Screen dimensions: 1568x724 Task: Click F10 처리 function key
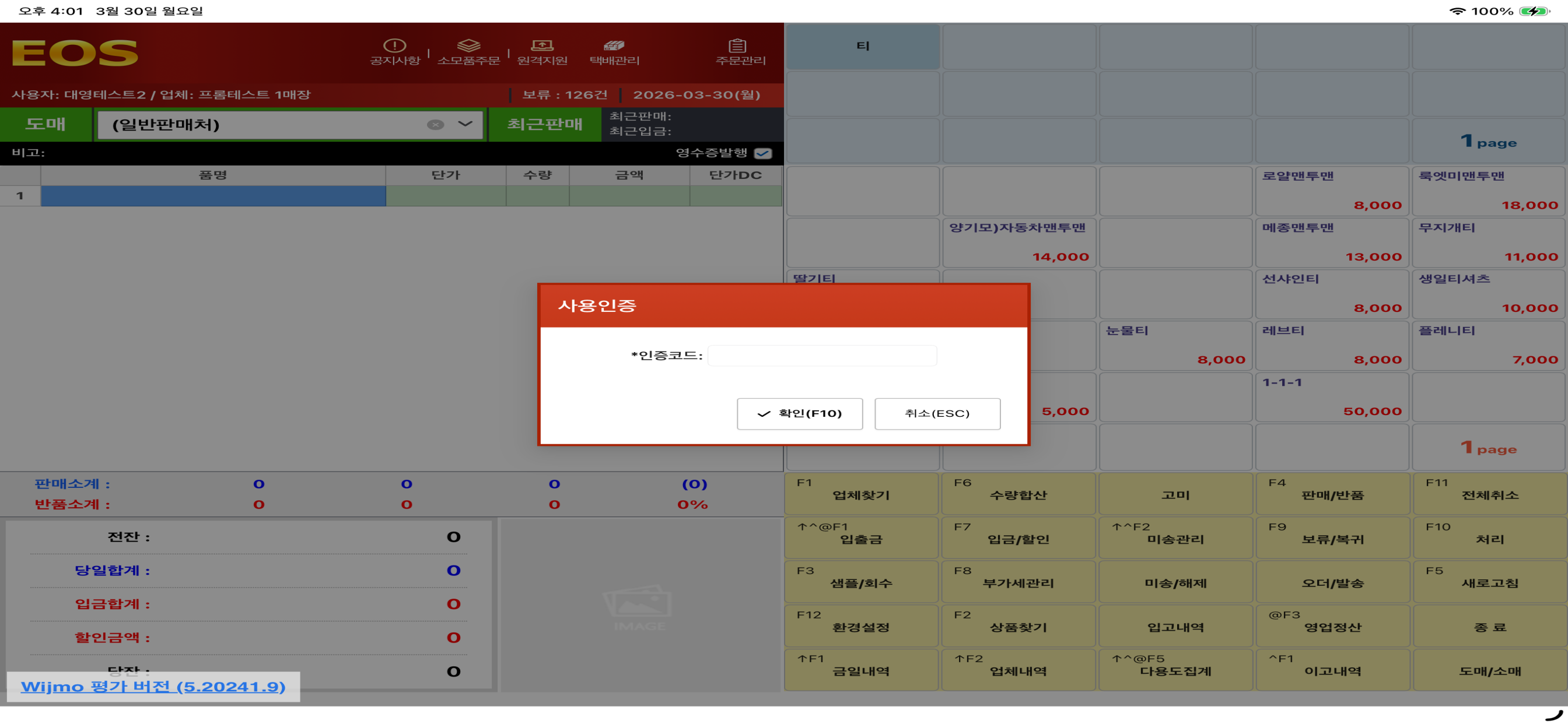coord(1489,538)
